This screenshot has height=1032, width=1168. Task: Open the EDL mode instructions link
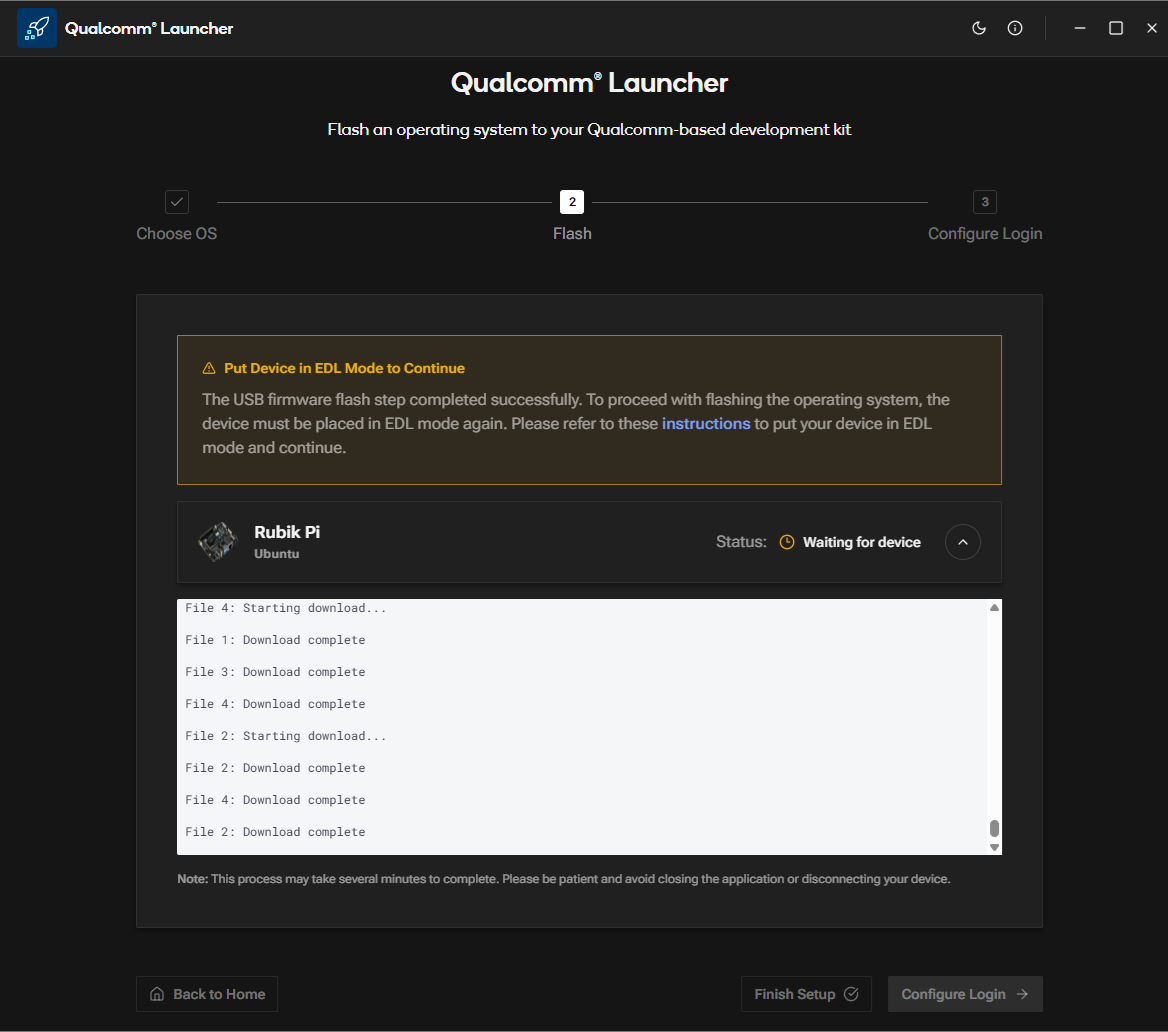pyautogui.click(x=705, y=424)
